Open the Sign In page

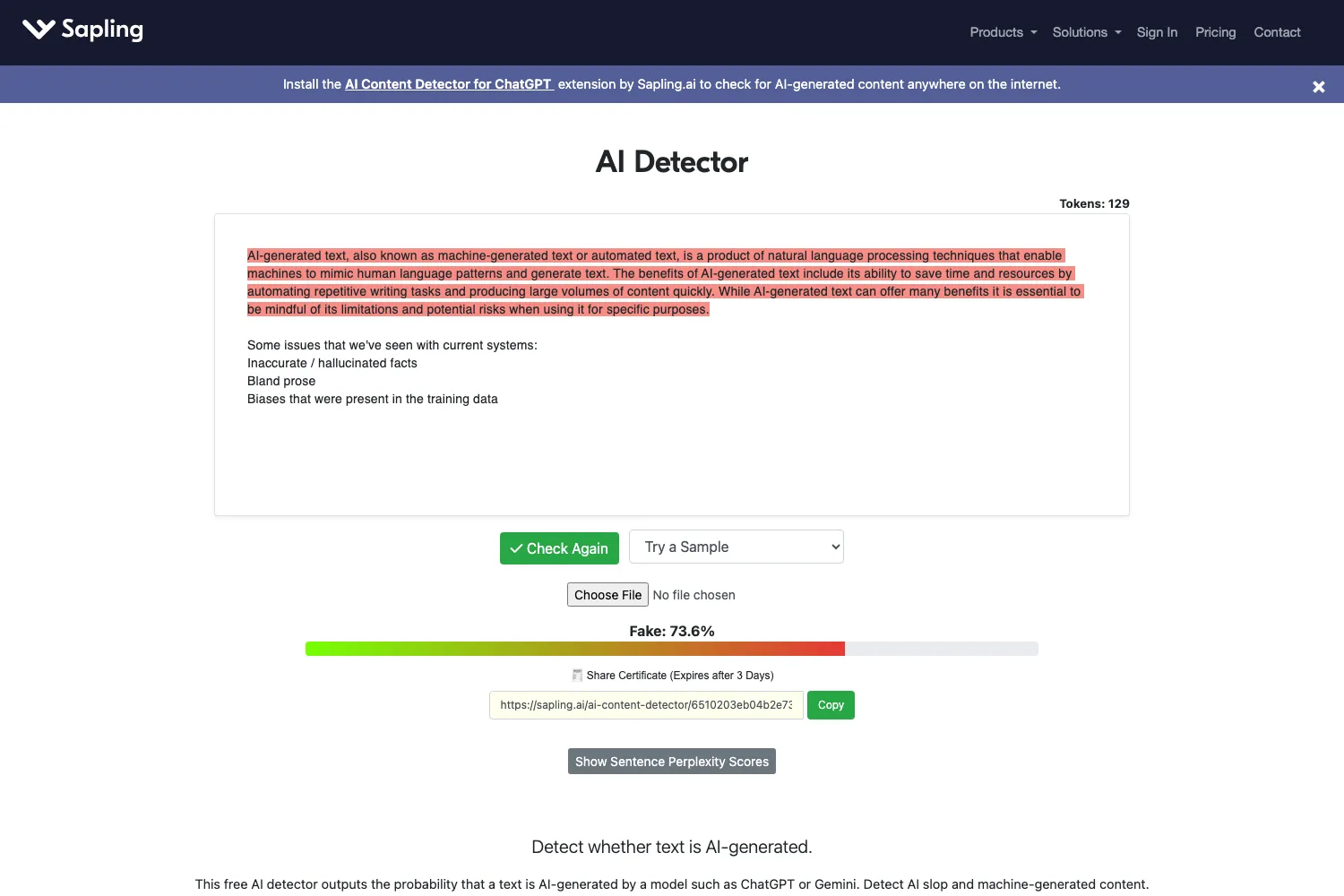1157,32
